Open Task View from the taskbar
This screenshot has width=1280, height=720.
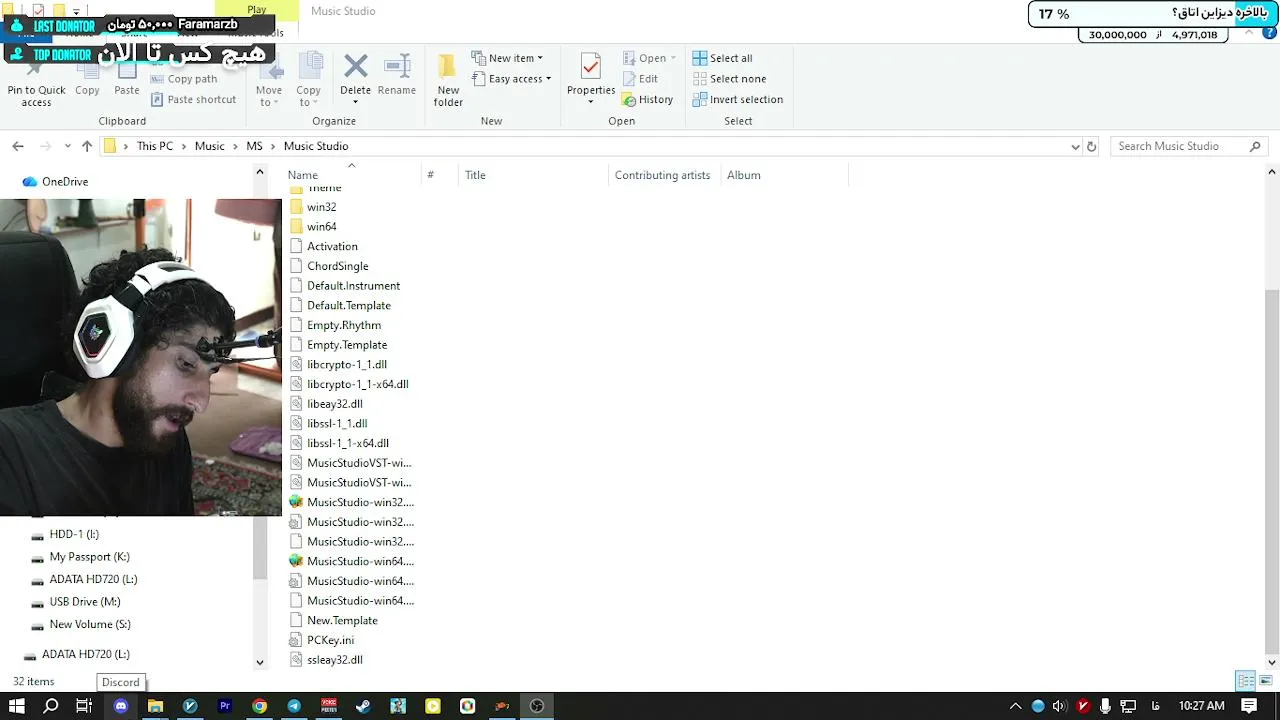[x=84, y=706]
